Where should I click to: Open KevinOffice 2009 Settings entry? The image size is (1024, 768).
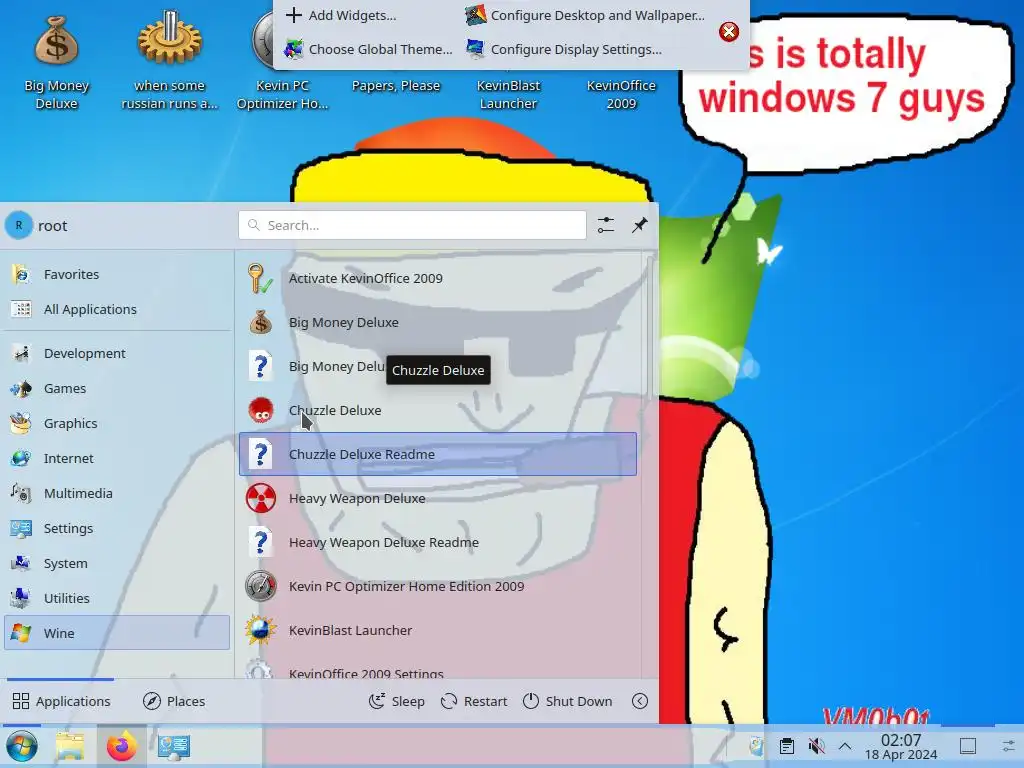438,667
